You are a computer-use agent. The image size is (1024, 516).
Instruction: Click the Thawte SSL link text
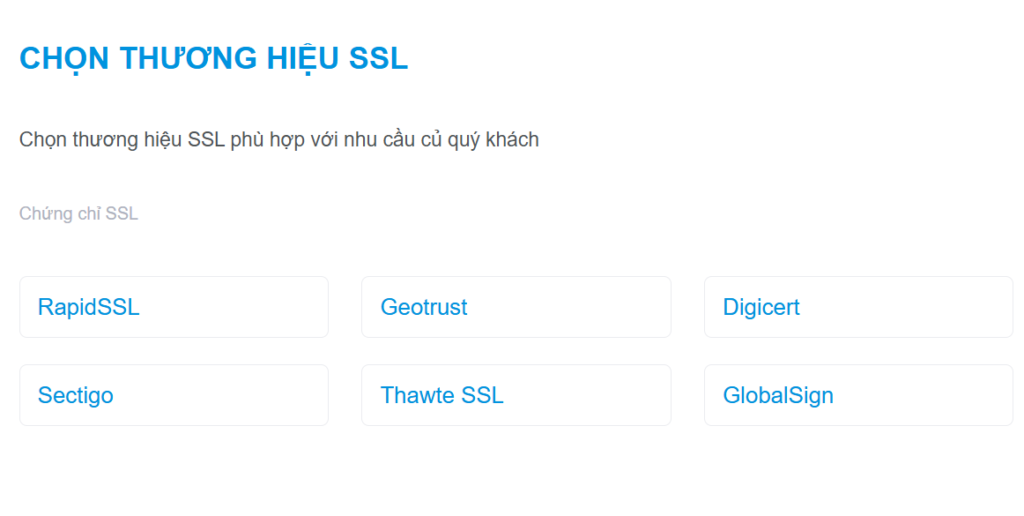(442, 395)
